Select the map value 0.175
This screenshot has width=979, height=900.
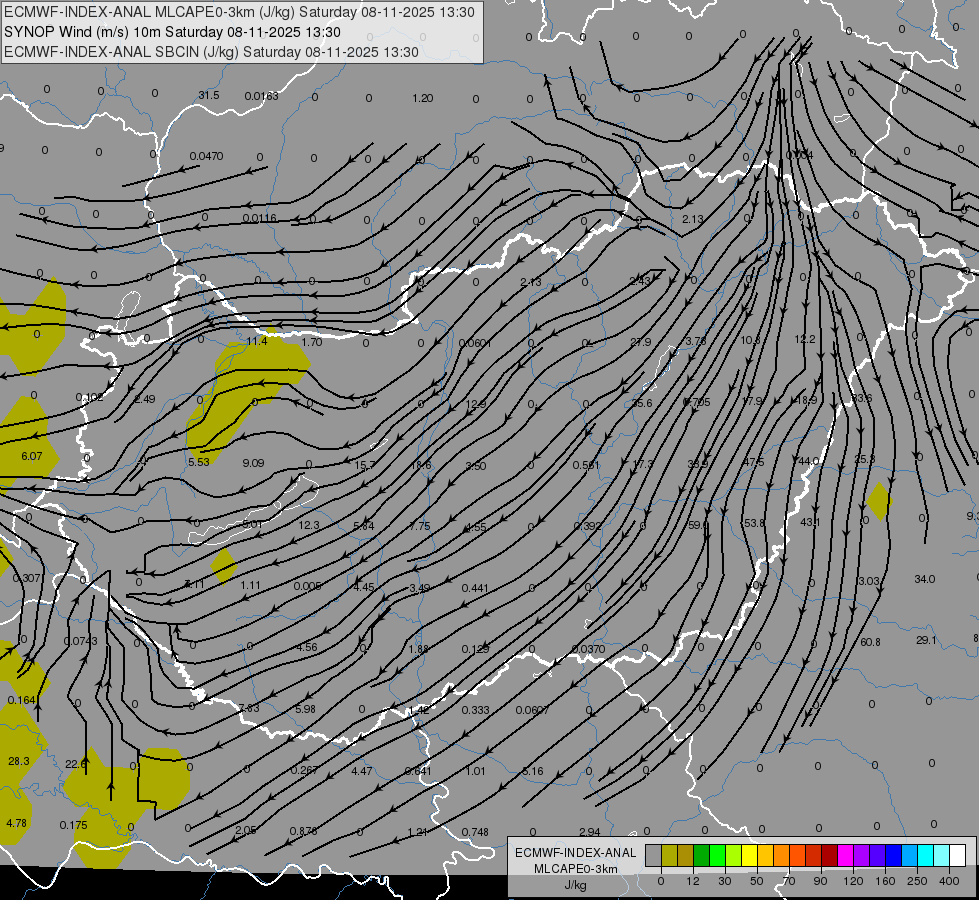tap(74, 825)
